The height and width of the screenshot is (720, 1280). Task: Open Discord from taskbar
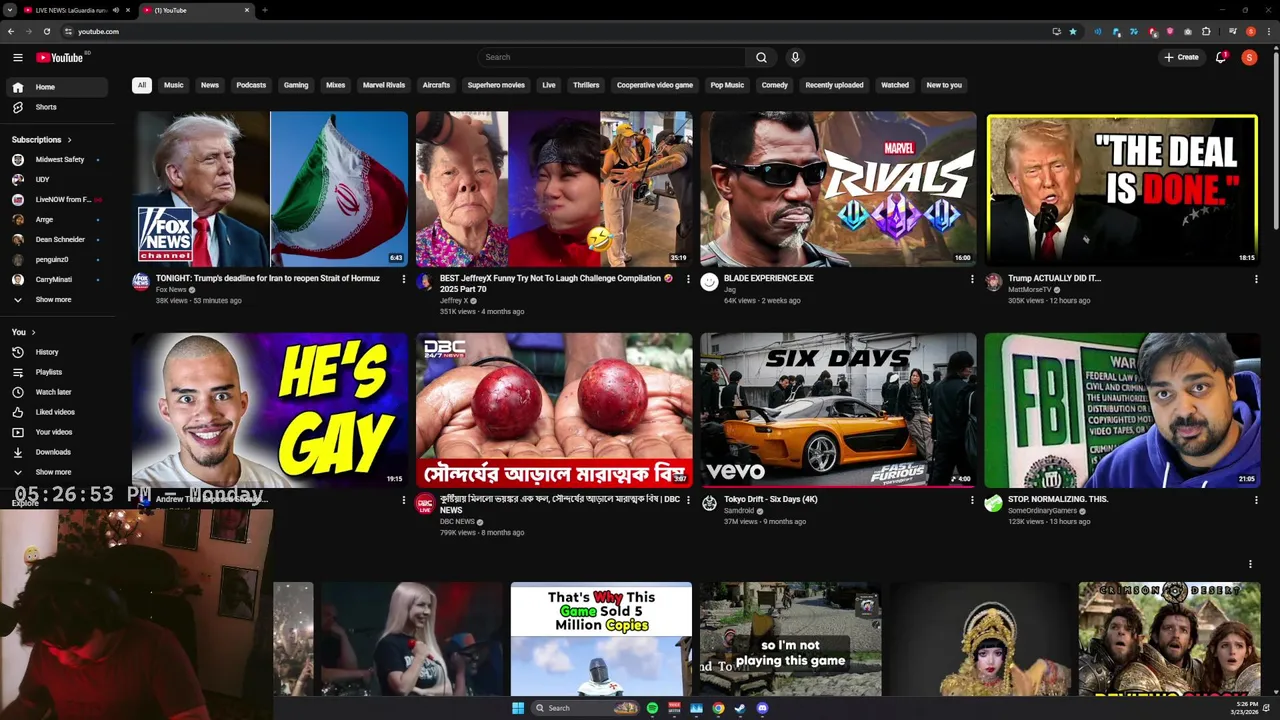762,708
